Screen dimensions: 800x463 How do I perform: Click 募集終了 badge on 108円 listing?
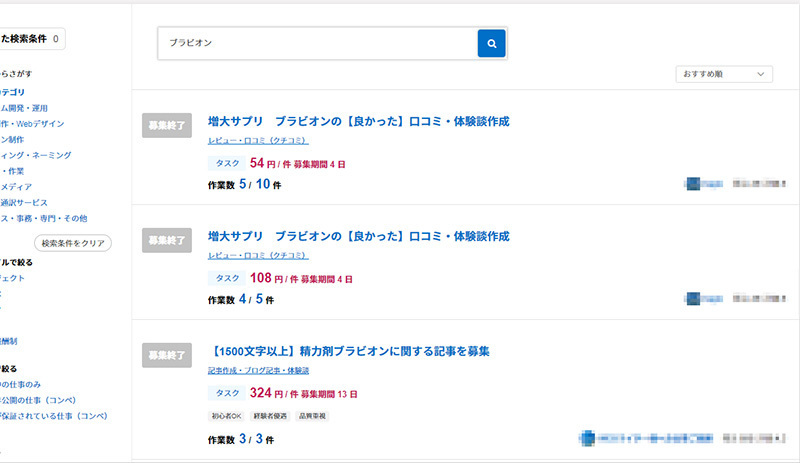pyautogui.click(x=167, y=240)
